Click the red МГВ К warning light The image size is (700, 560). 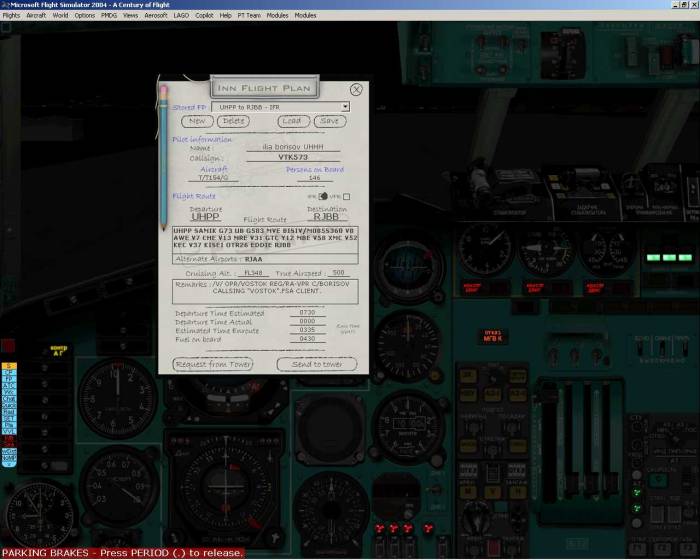click(x=492, y=335)
